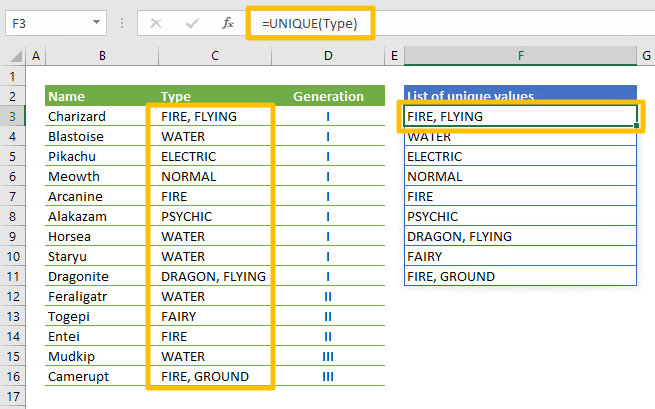Click the enter checkmark formula bar icon
The height and width of the screenshot is (409, 655).
pyautogui.click(x=192, y=23)
